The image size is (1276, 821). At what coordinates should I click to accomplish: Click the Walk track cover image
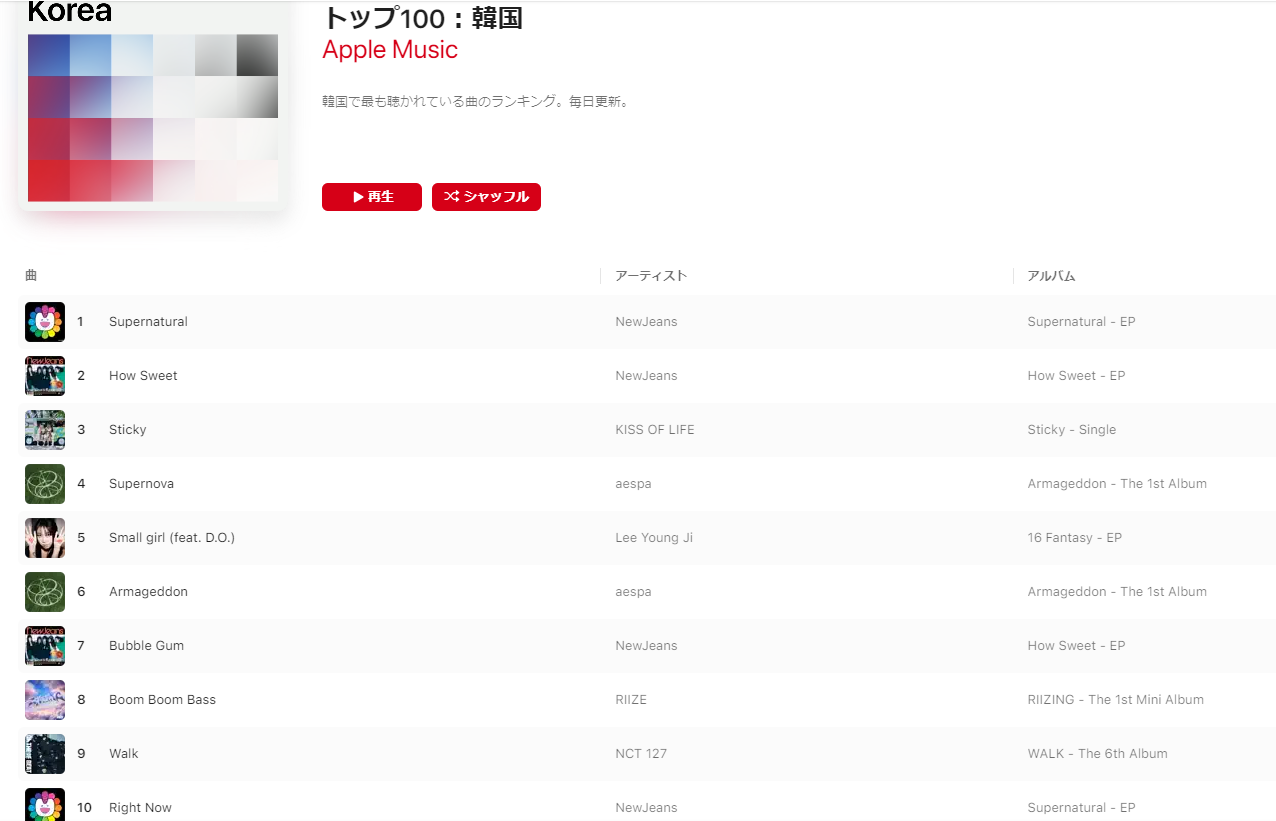tap(45, 754)
